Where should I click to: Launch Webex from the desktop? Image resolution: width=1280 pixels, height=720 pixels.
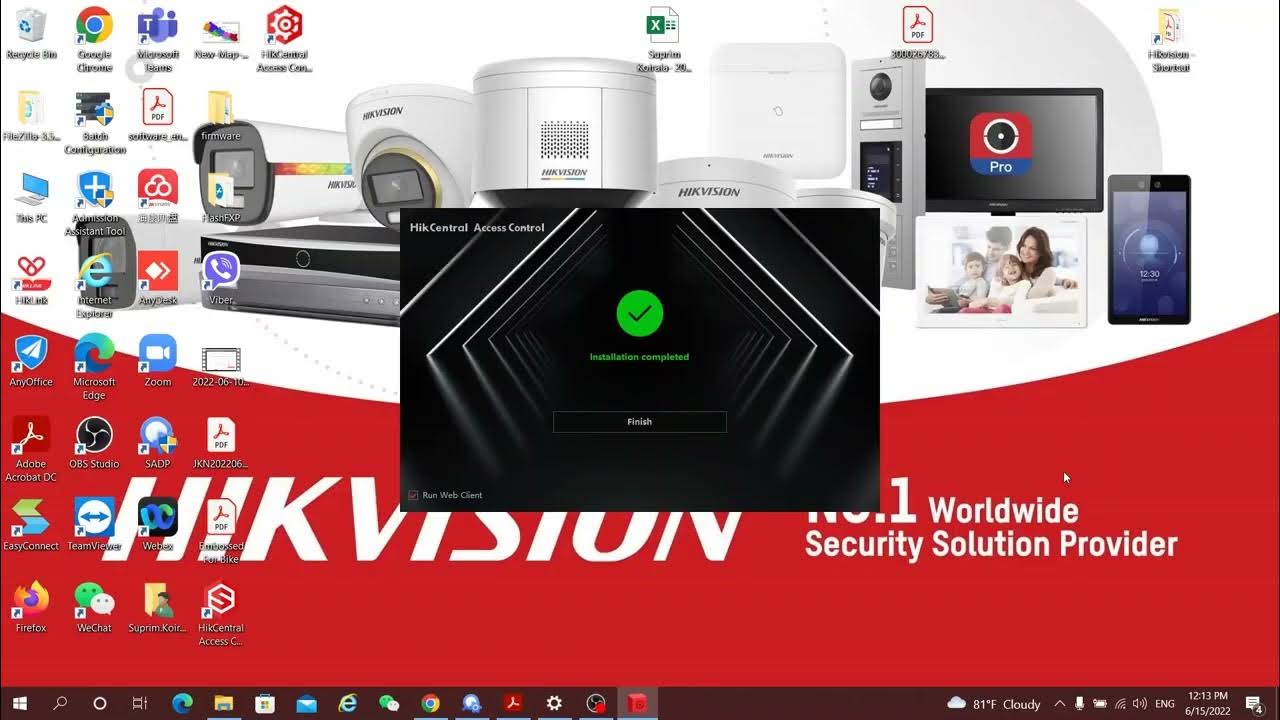click(x=157, y=525)
